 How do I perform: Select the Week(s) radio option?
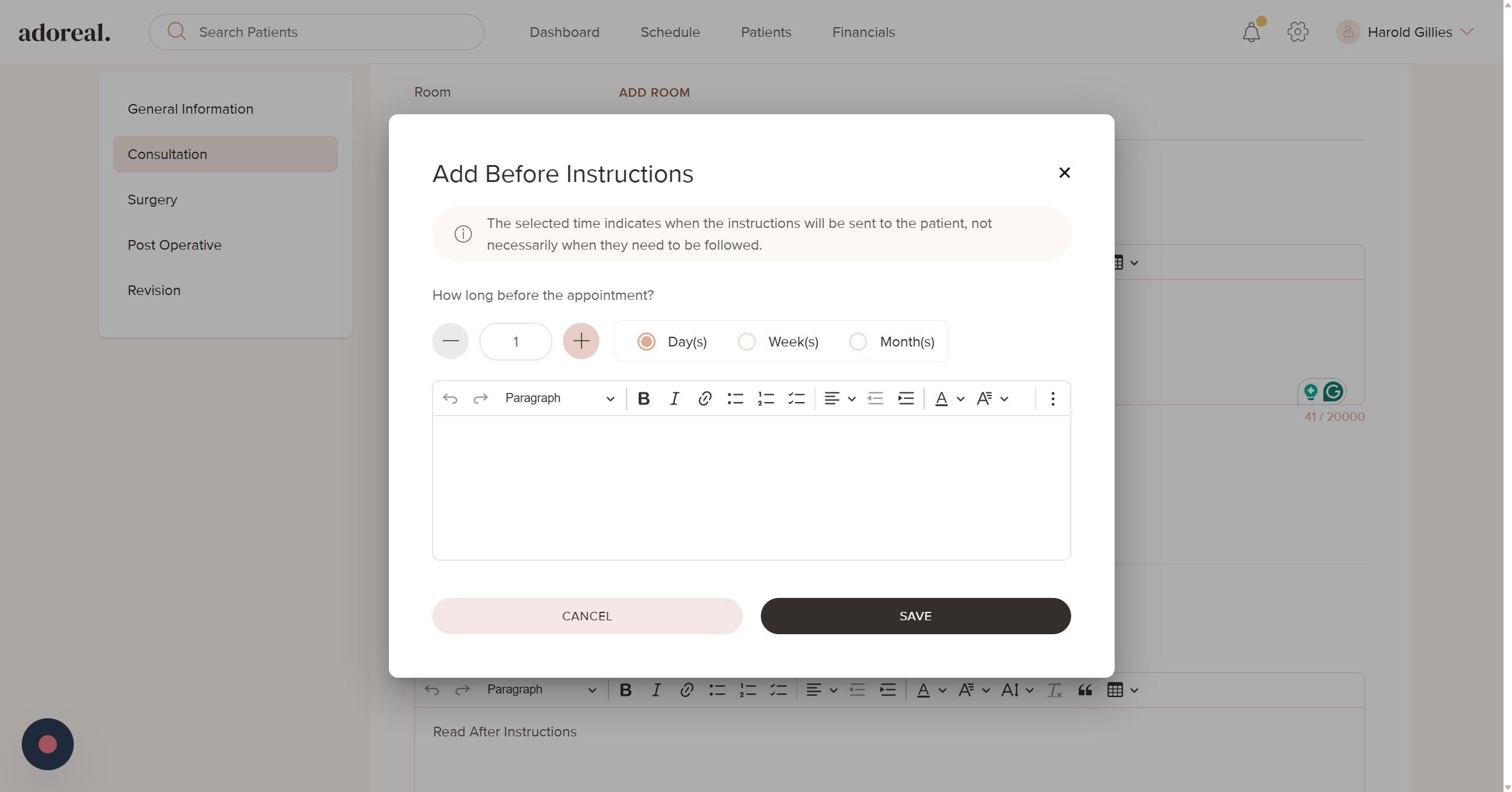coord(746,342)
